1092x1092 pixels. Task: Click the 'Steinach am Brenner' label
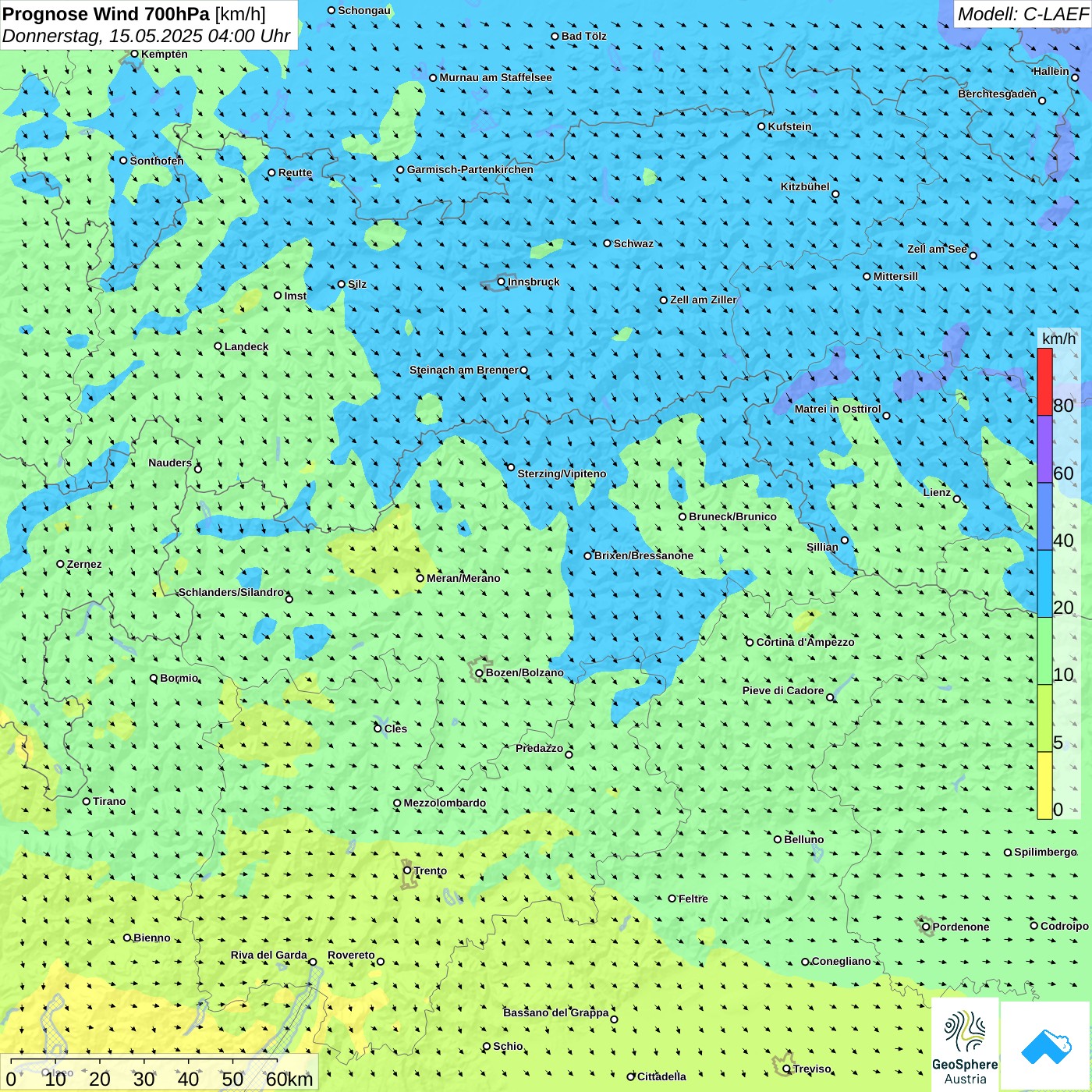pyautogui.click(x=464, y=370)
